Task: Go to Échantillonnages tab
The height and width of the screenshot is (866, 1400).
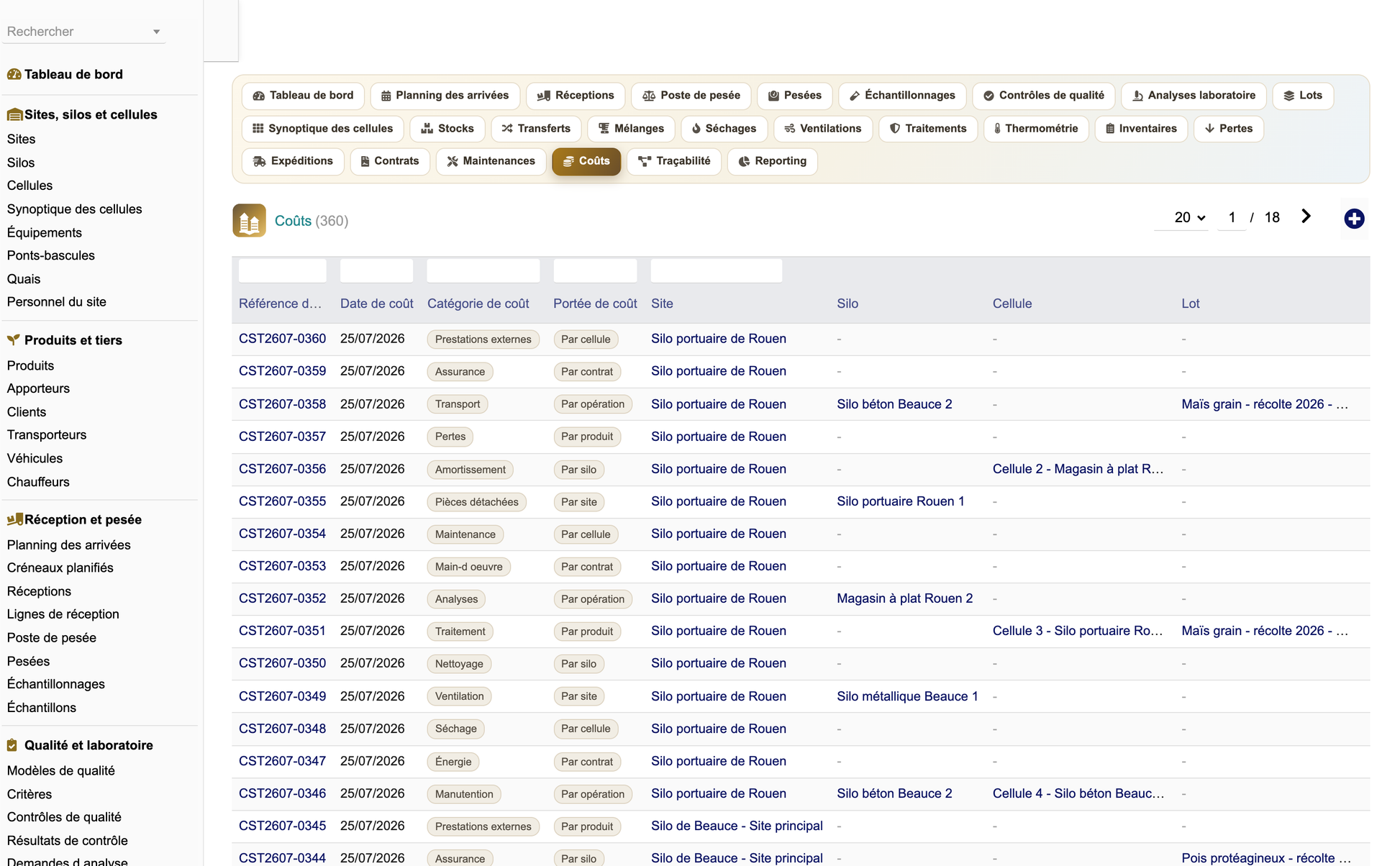Action: coord(902,96)
